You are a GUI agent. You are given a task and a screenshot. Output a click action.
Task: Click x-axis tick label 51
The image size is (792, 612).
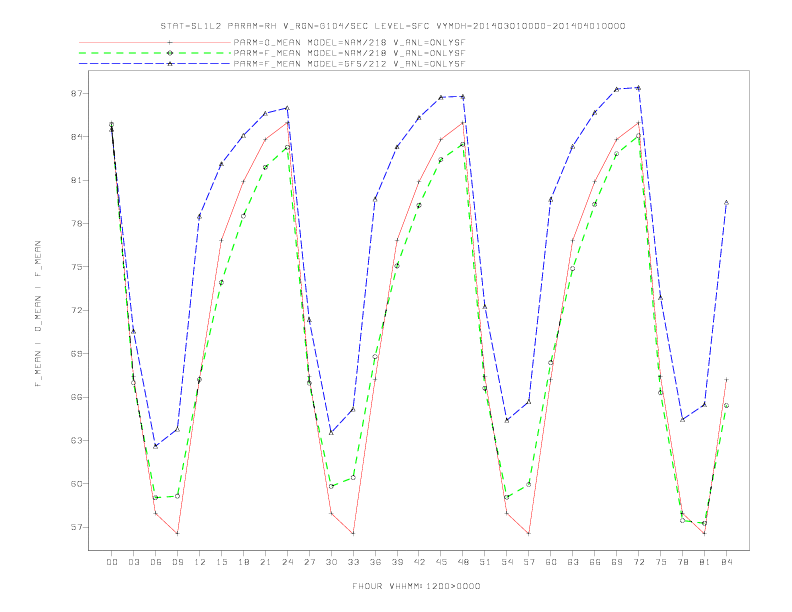(x=485, y=562)
